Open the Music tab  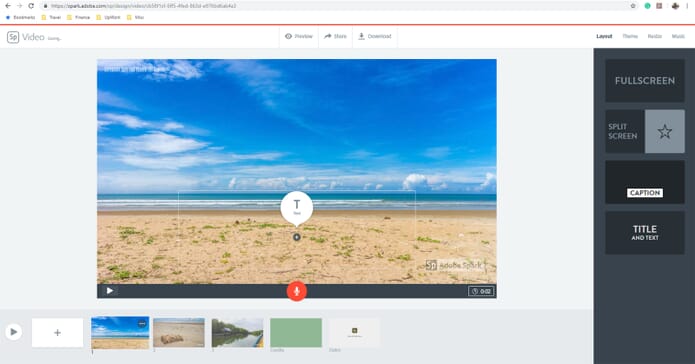[678, 36]
